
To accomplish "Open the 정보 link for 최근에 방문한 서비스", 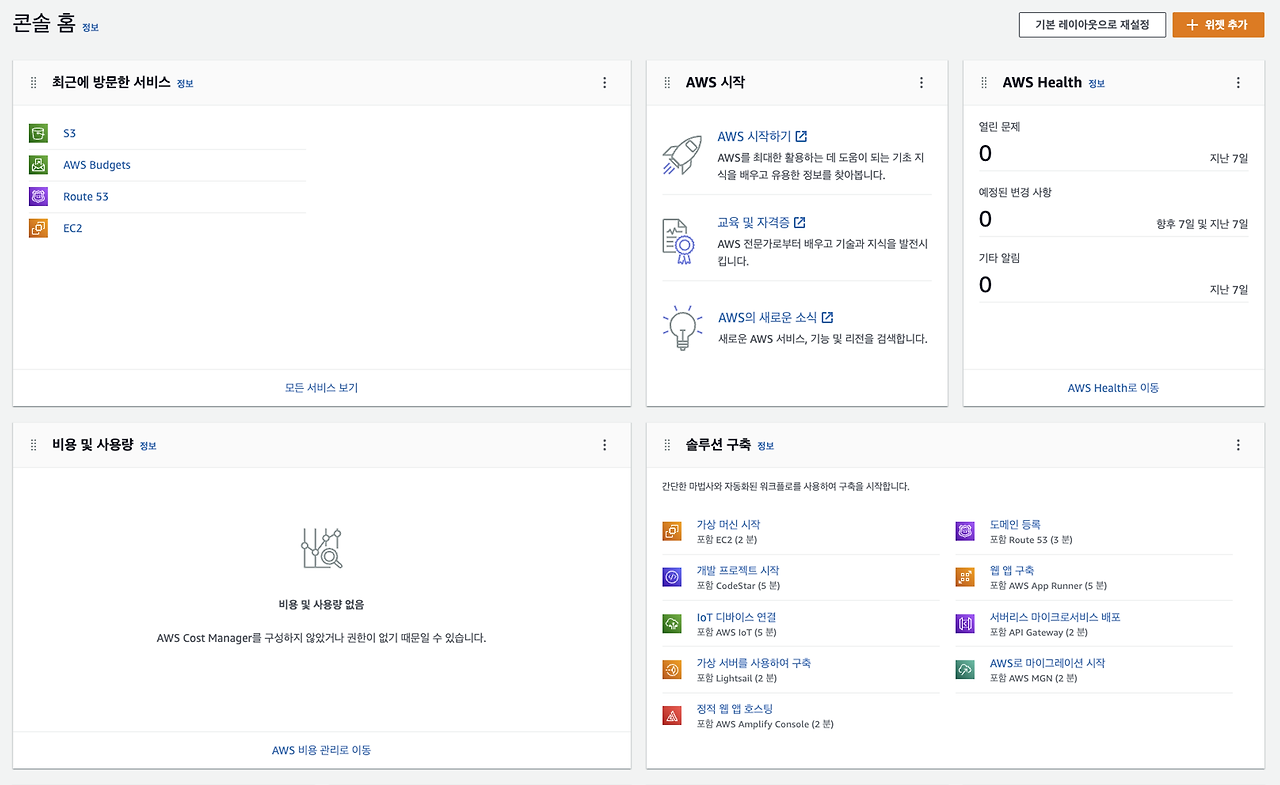I will pyautogui.click(x=185, y=84).
